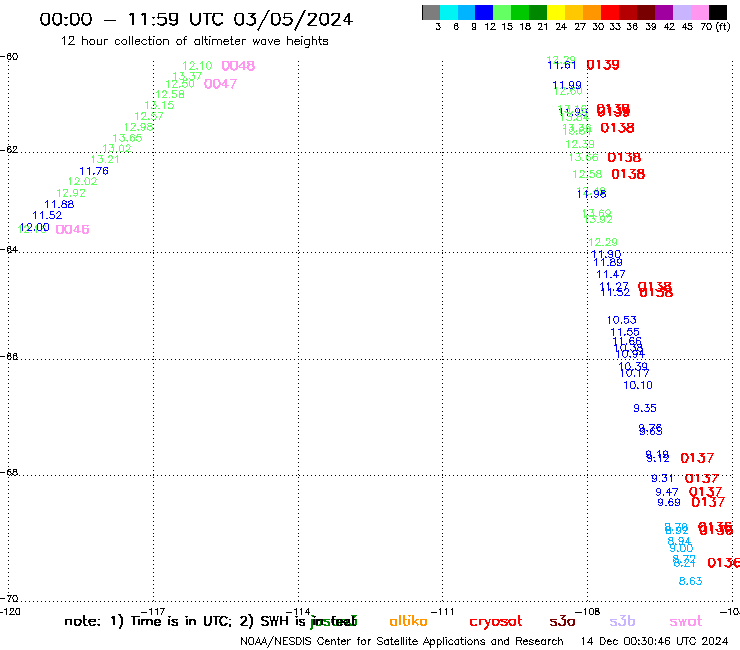Click the cyan 6 ft legend swatch
The height and width of the screenshot is (650, 740).
pos(449,12)
